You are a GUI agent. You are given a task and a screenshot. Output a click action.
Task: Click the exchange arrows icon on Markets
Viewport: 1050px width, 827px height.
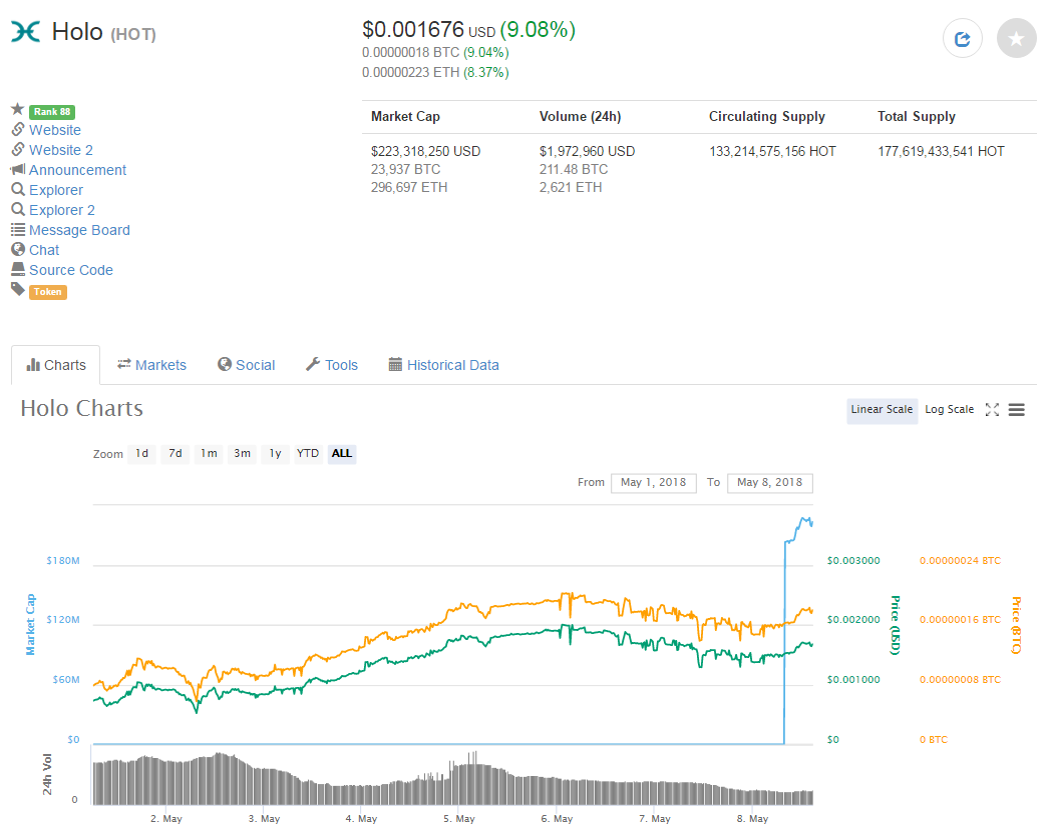124,364
